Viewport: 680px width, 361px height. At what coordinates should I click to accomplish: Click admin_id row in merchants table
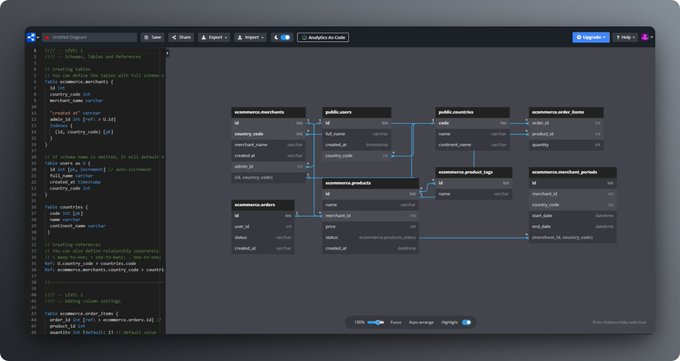[268, 167]
